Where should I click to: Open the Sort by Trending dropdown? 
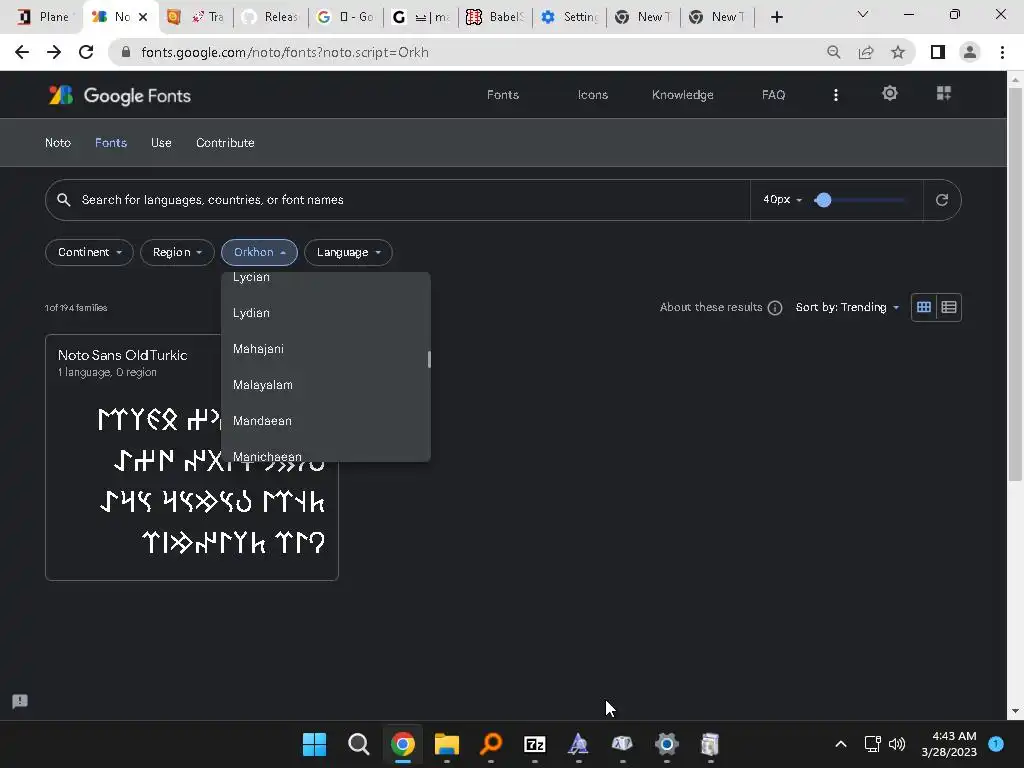click(847, 307)
